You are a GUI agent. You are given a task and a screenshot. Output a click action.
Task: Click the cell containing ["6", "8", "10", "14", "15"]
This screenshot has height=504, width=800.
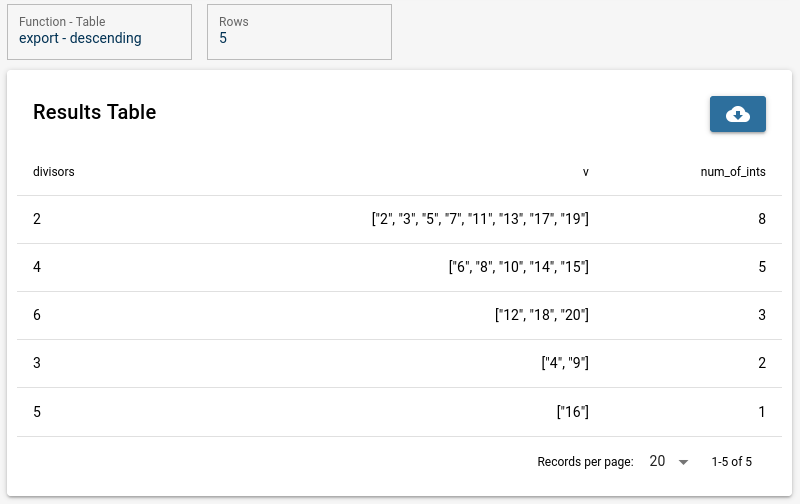pyautogui.click(x=518, y=267)
